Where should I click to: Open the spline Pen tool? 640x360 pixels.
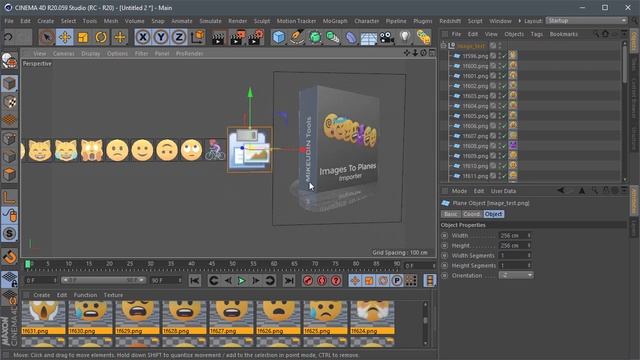pyautogui.click(x=297, y=38)
